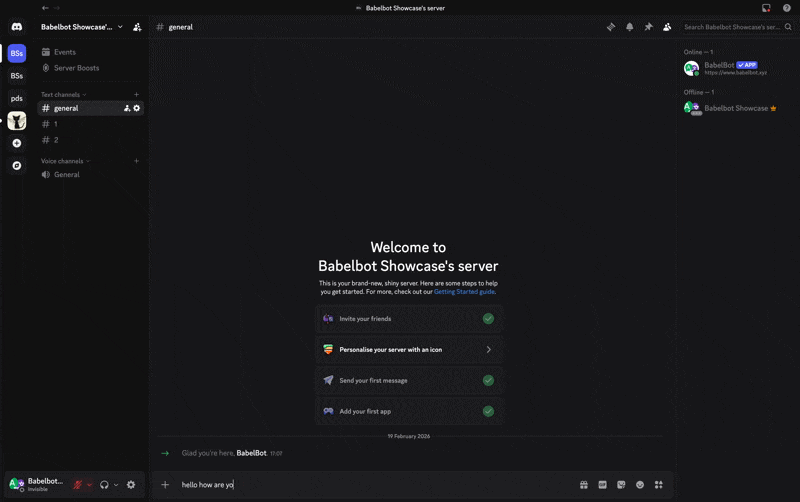Open Help question mark icon
This screenshot has width=800, height=502.
click(x=787, y=8)
